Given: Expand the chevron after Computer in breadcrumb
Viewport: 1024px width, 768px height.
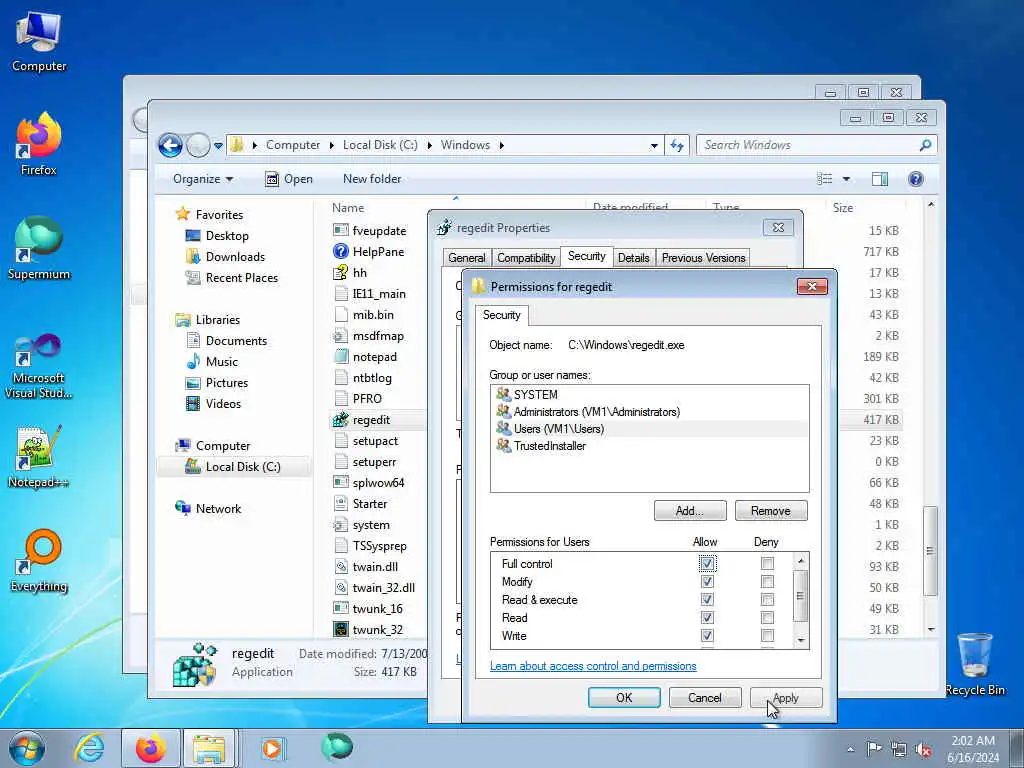Looking at the screenshot, I should point(331,145).
